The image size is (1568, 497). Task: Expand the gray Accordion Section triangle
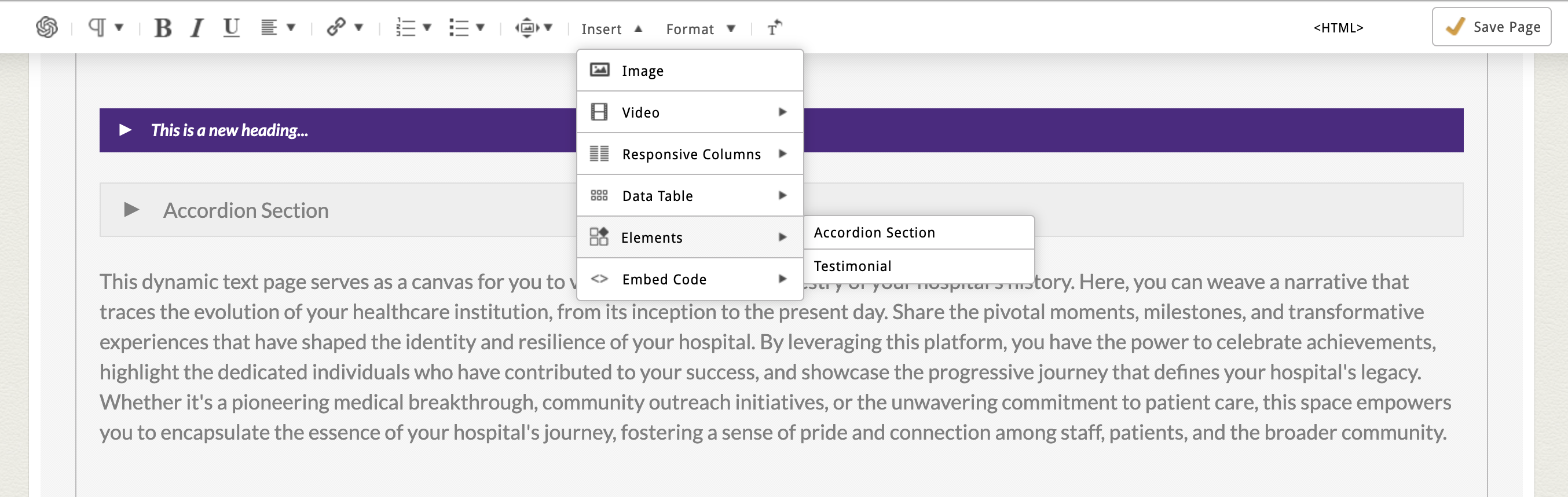pyautogui.click(x=131, y=210)
